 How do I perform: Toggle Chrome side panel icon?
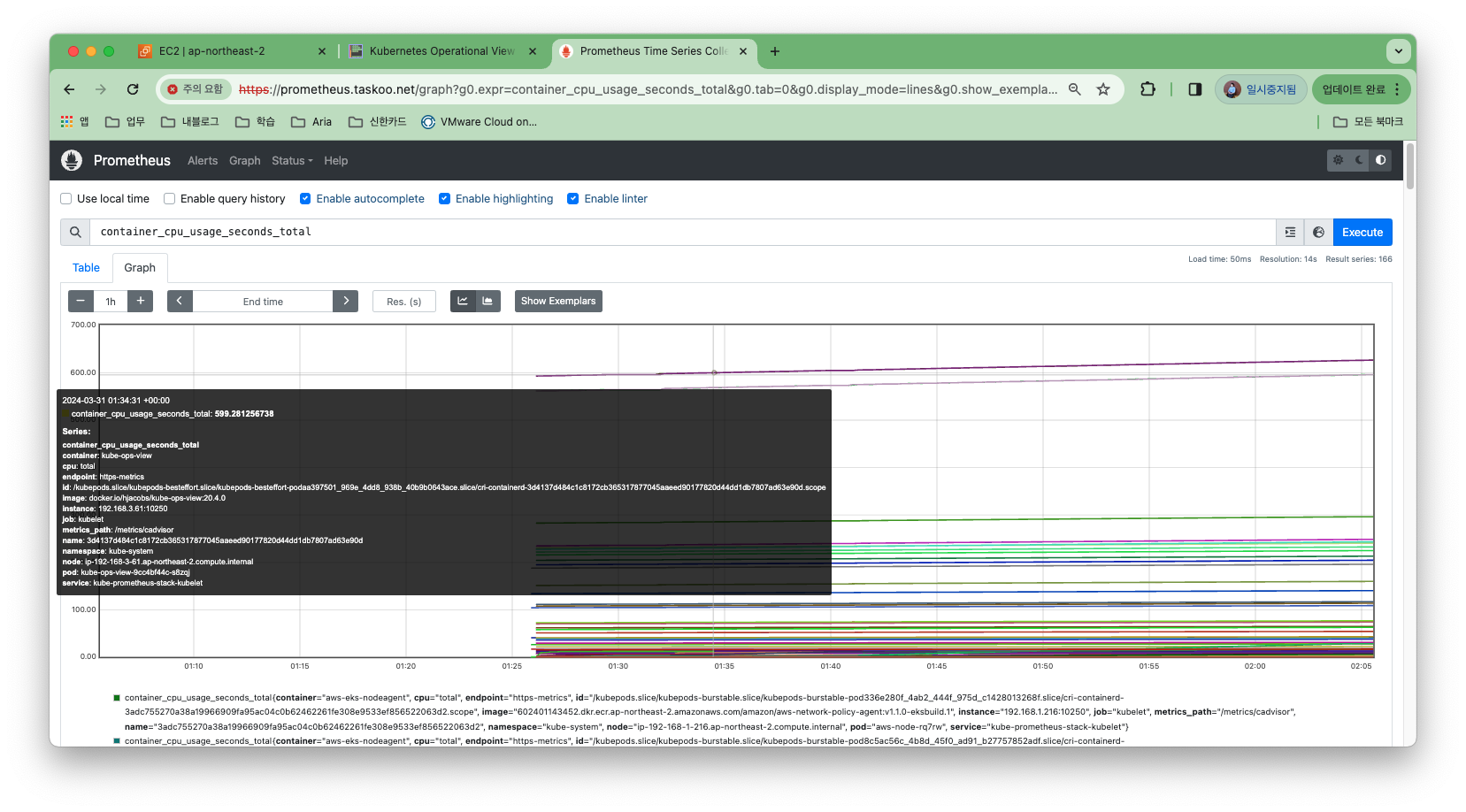click(x=1194, y=89)
